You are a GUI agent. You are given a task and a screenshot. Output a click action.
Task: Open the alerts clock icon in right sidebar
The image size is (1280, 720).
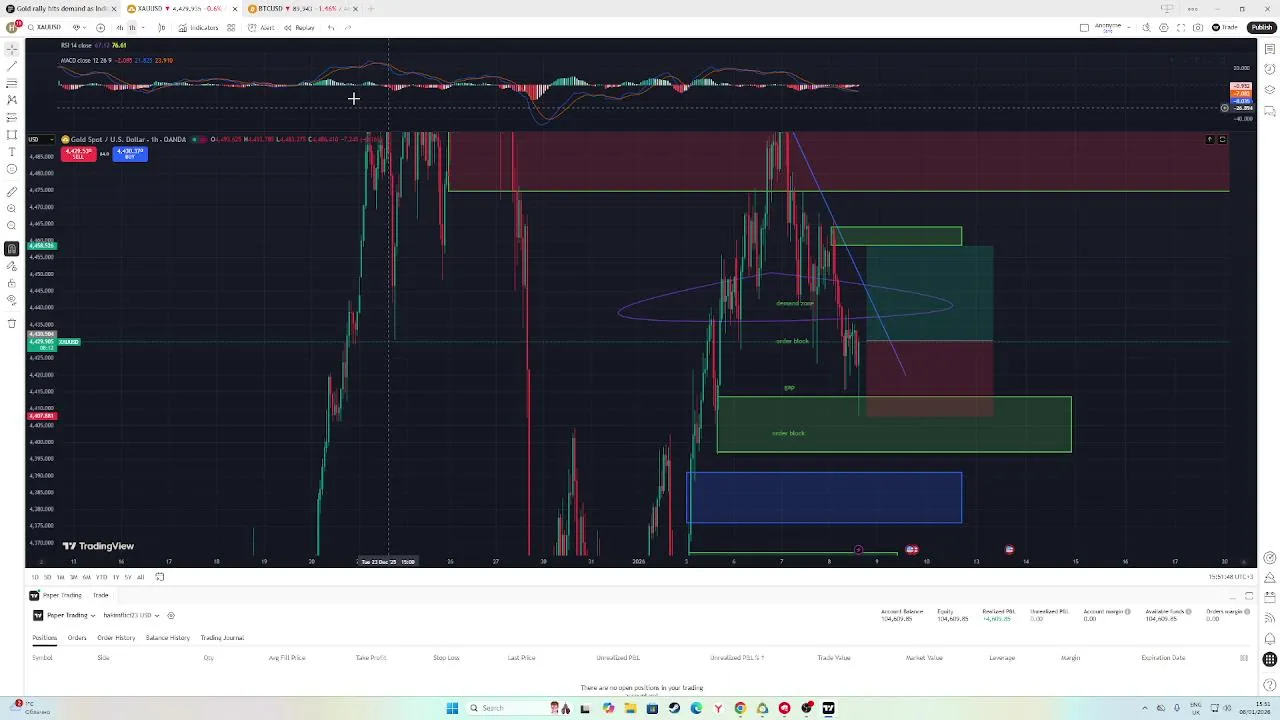point(1270,68)
